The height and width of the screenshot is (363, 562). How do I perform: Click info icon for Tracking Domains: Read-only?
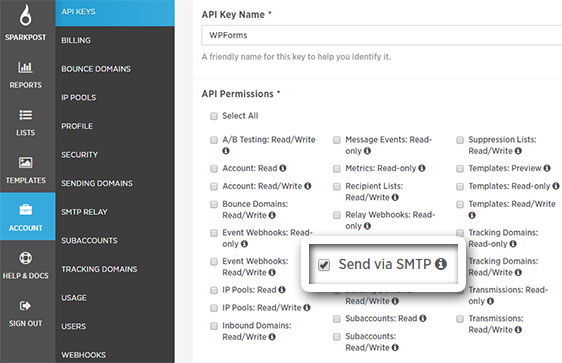513,244
